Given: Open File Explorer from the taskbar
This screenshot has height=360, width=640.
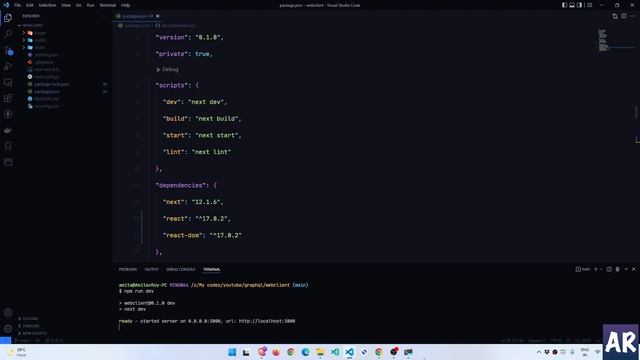Looking at the screenshot, I should pyautogui.click(x=320, y=352).
